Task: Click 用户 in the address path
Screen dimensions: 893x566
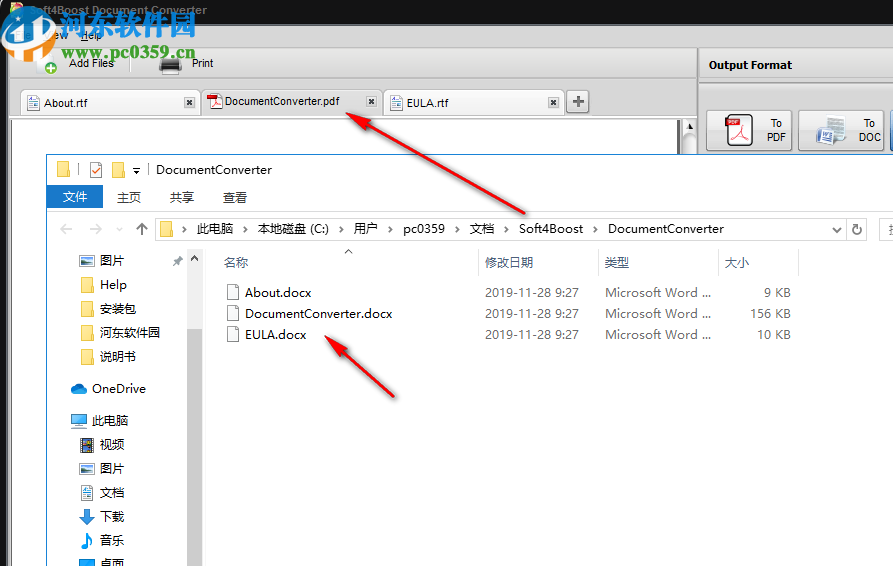Action: click(365, 229)
